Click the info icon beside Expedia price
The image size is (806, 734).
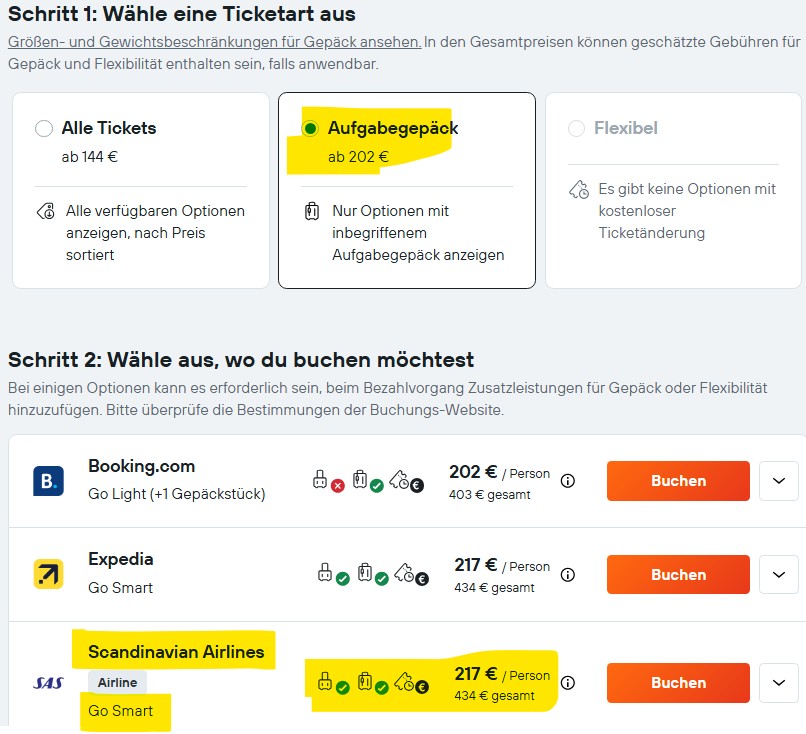pyautogui.click(x=567, y=574)
